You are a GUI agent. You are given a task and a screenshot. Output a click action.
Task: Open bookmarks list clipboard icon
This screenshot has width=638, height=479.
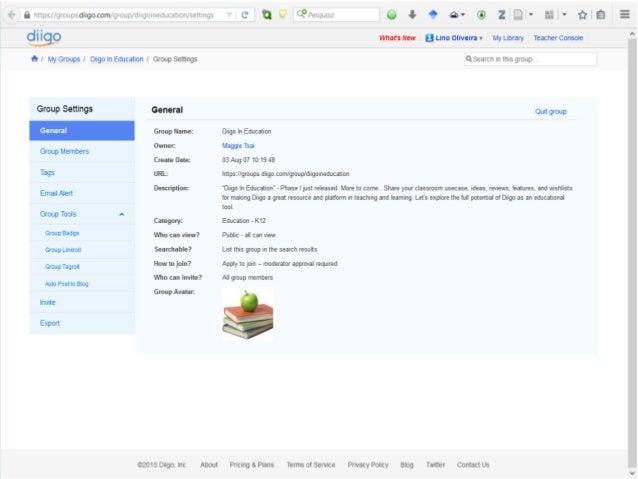pos(601,15)
